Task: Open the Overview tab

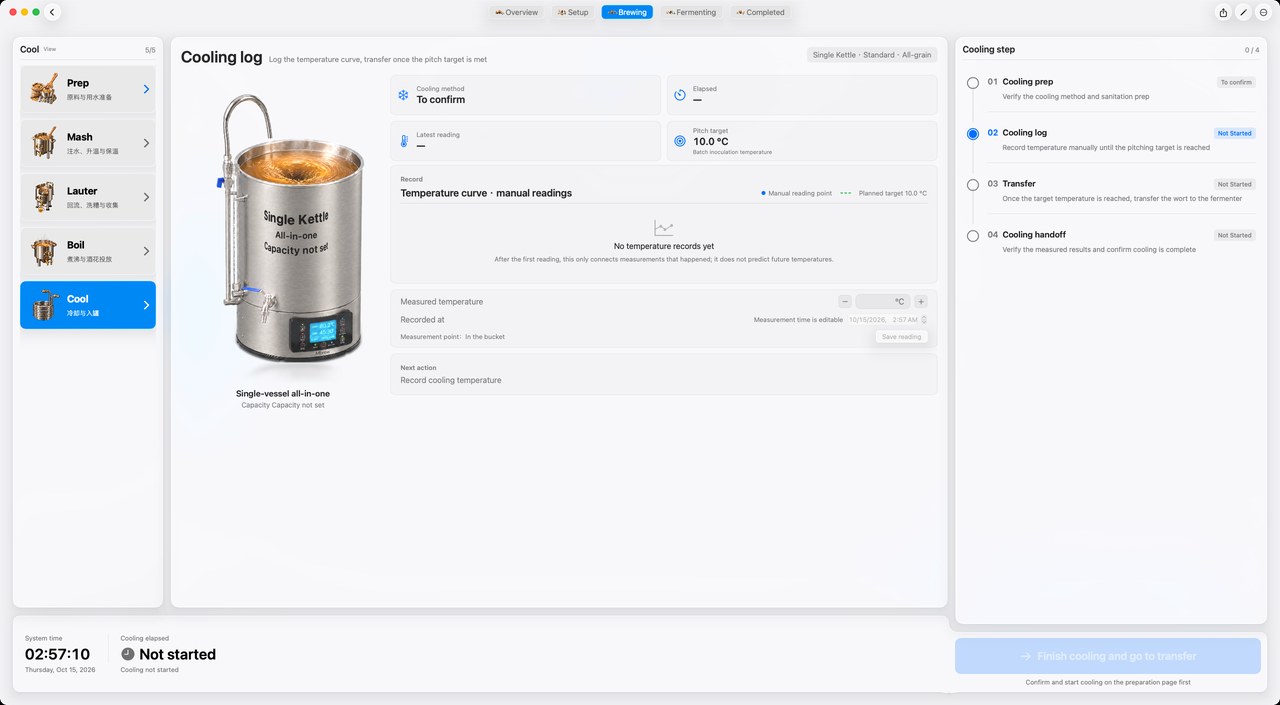Action: coord(516,12)
